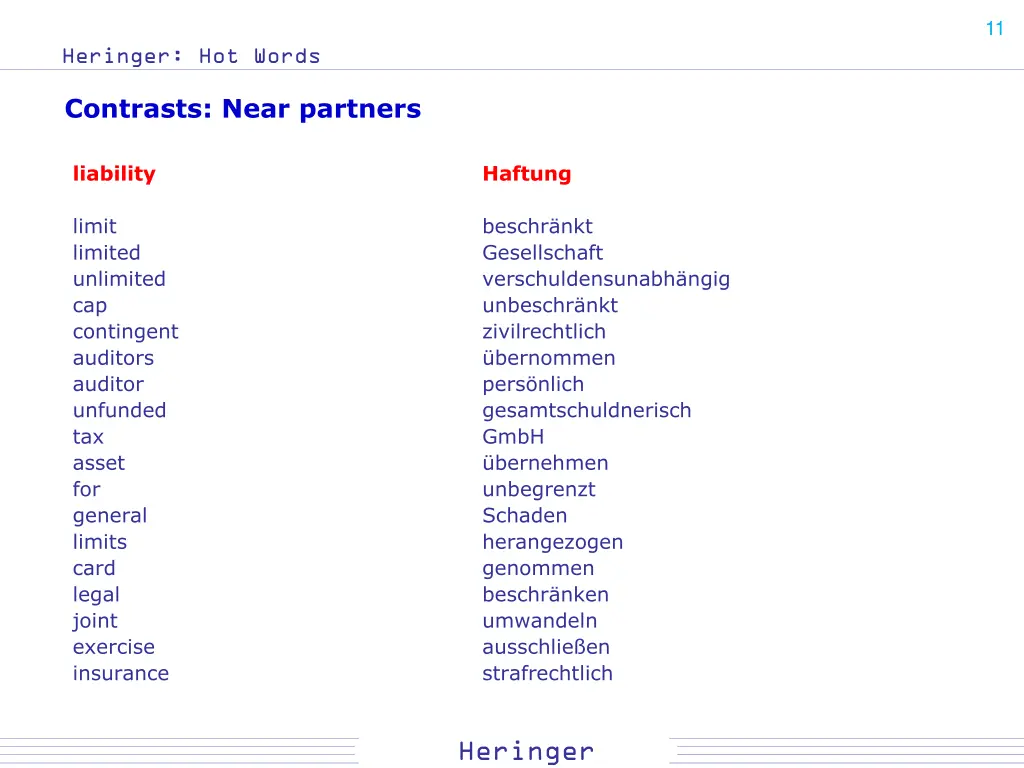
Task: Select the word 'ausschließen'
Action: [546, 647]
